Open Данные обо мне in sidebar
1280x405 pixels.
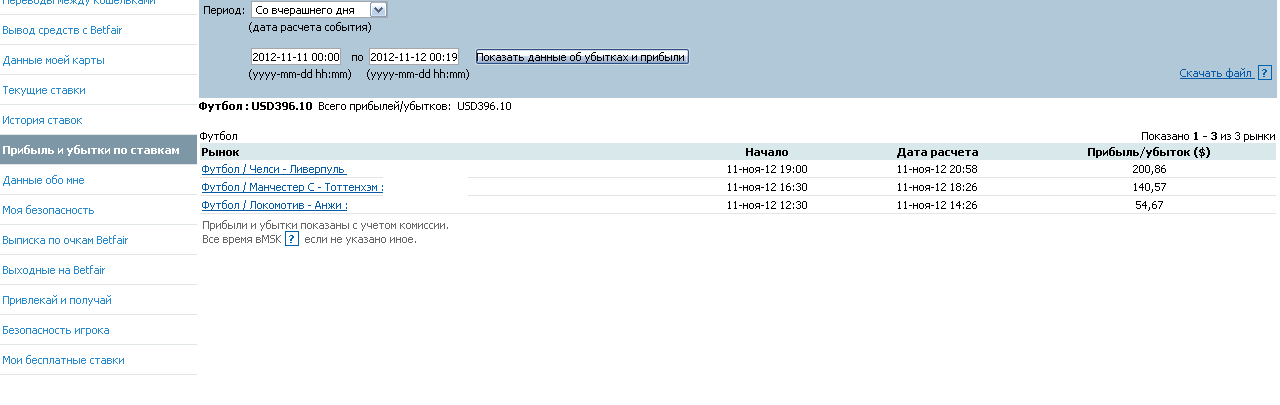pyautogui.click(x=44, y=180)
